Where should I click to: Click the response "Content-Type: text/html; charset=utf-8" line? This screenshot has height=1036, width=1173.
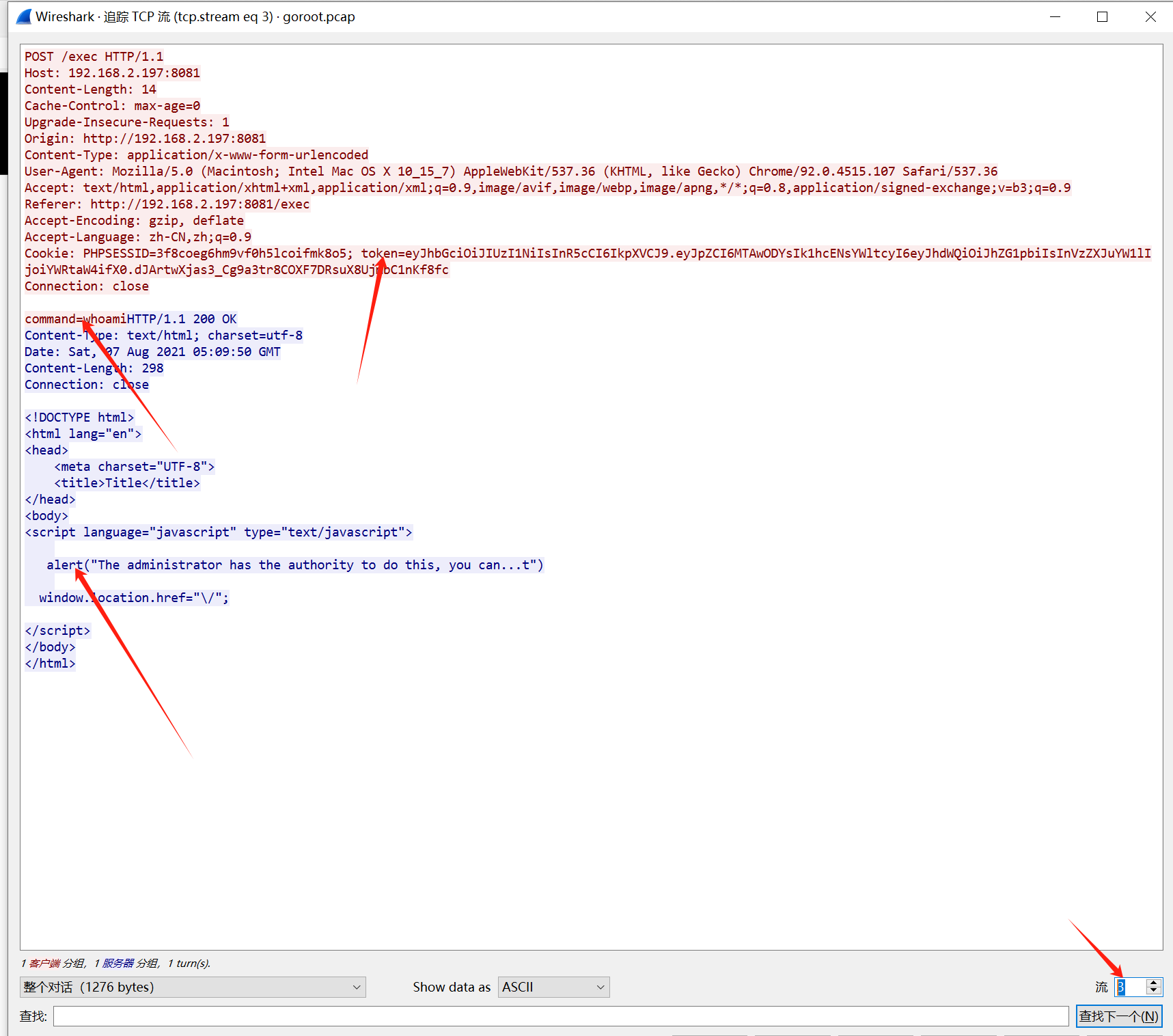164,336
